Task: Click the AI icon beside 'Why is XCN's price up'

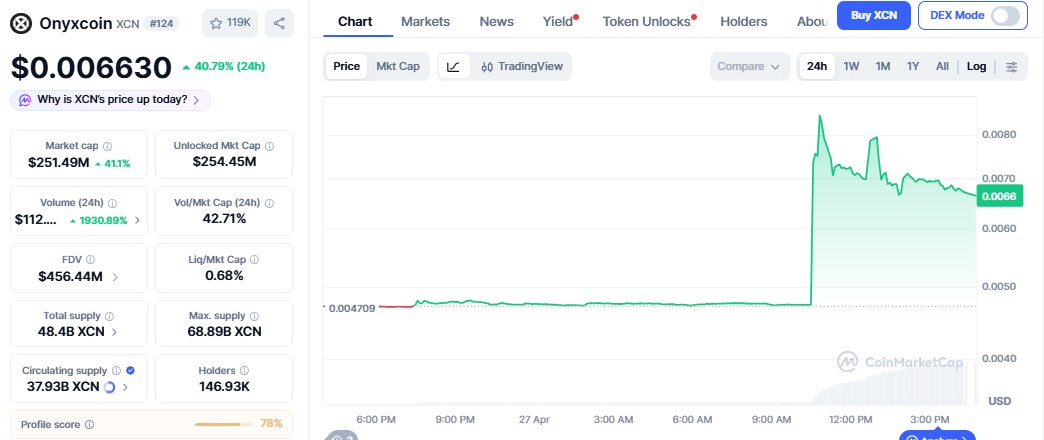Action: pos(25,101)
